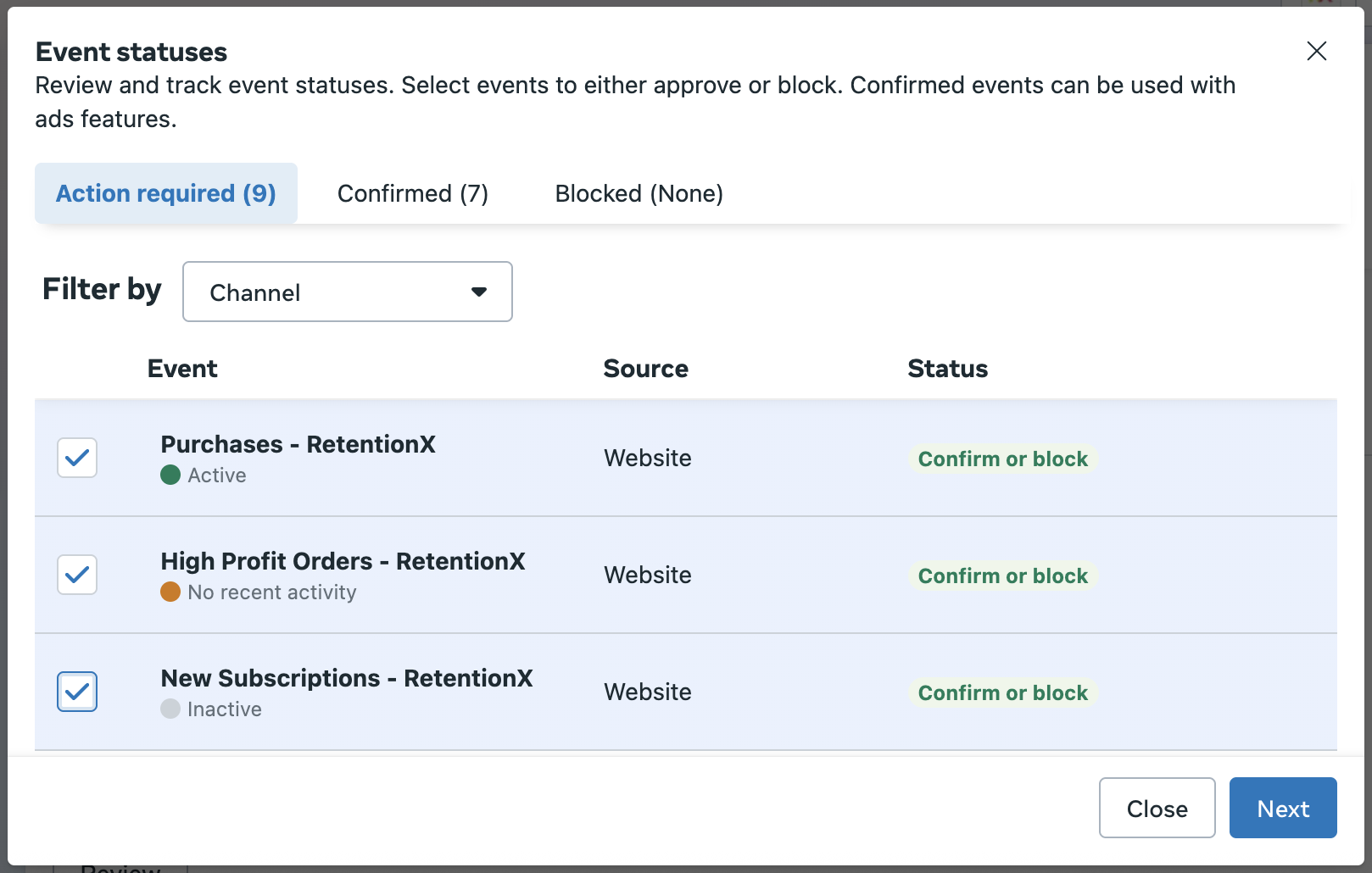
Task: Click the Event column header
Action: click(182, 369)
